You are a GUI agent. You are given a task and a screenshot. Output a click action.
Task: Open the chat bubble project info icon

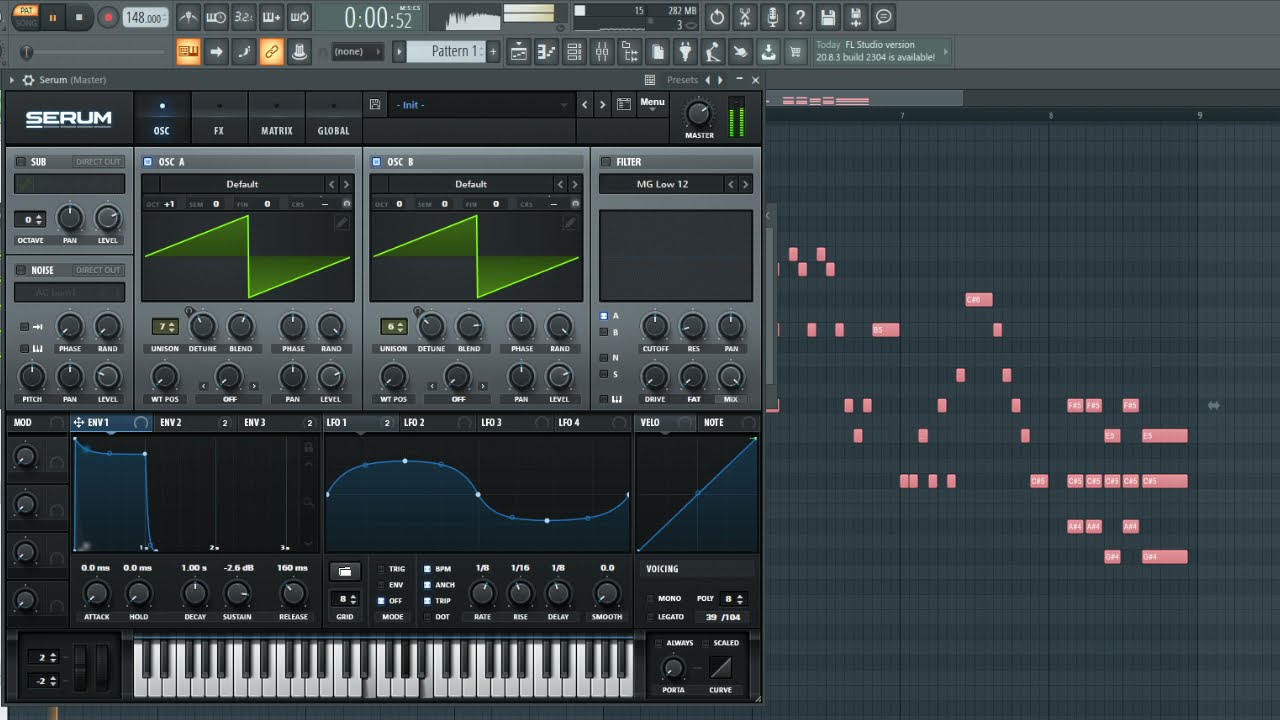click(x=883, y=17)
